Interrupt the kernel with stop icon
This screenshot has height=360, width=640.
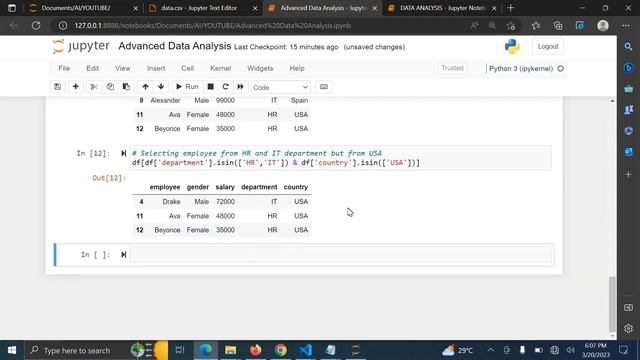pyautogui.click(x=211, y=87)
